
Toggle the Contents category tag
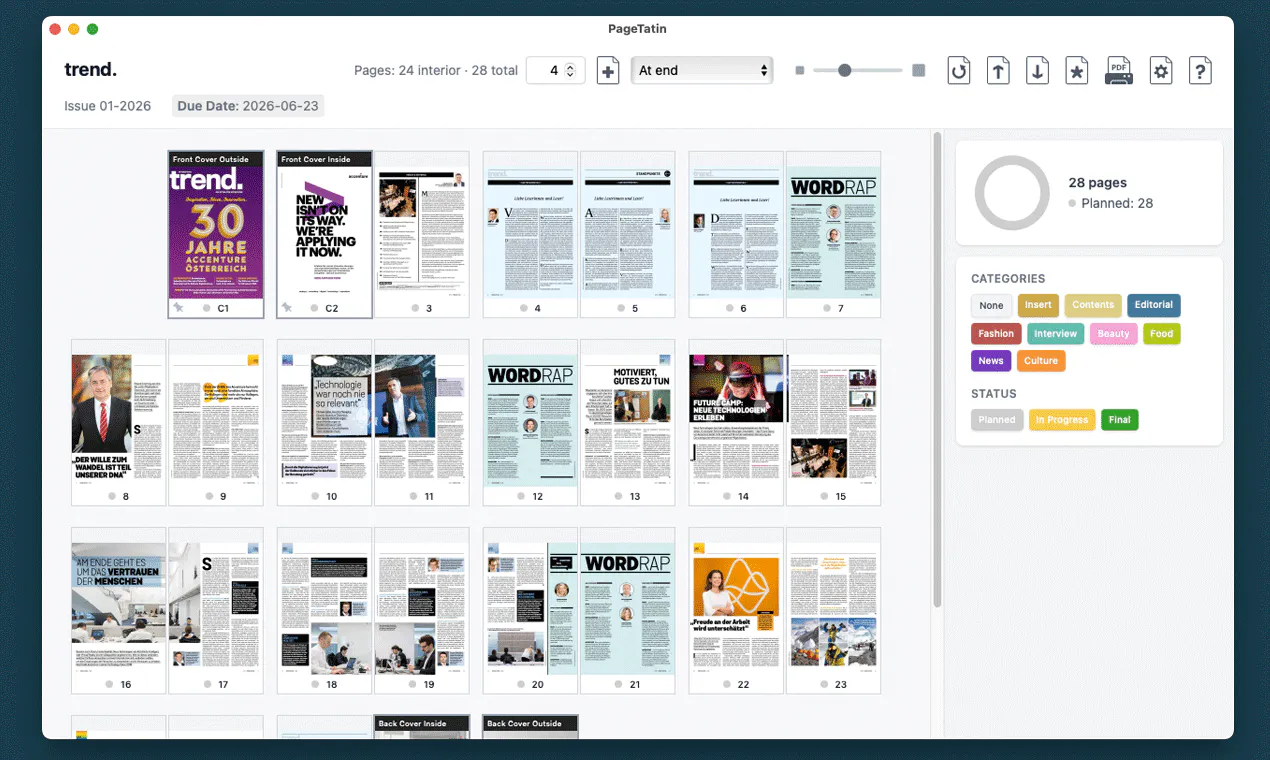coord(1093,305)
